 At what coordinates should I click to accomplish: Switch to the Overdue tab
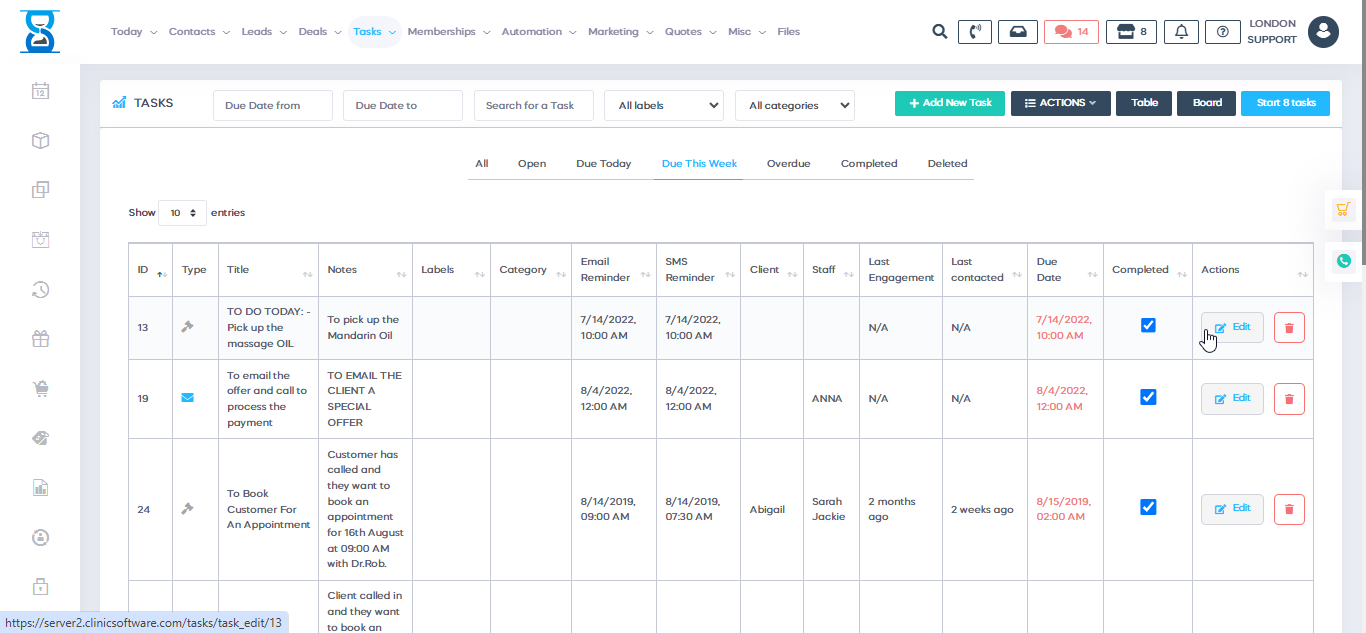[788, 164]
